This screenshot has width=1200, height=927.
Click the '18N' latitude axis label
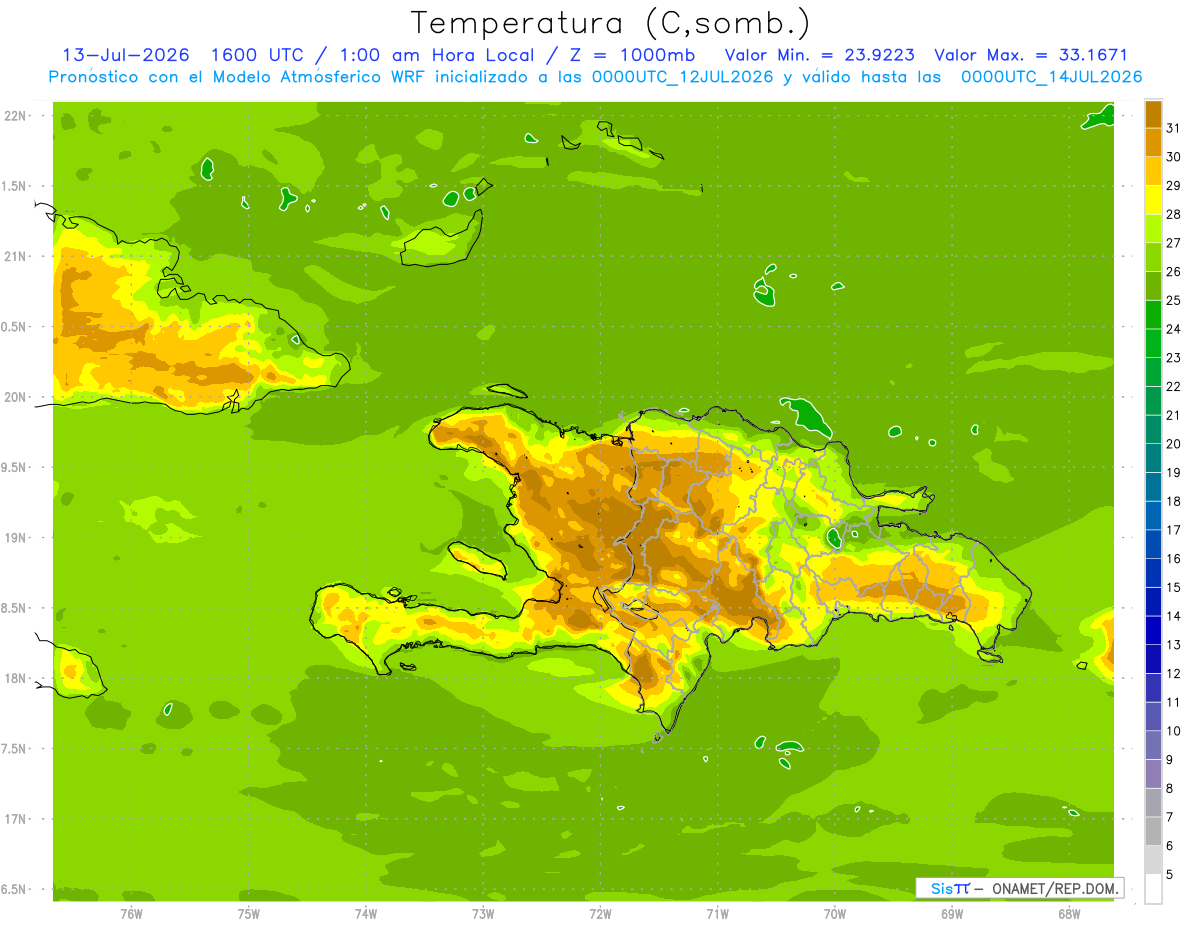click(17, 678)
